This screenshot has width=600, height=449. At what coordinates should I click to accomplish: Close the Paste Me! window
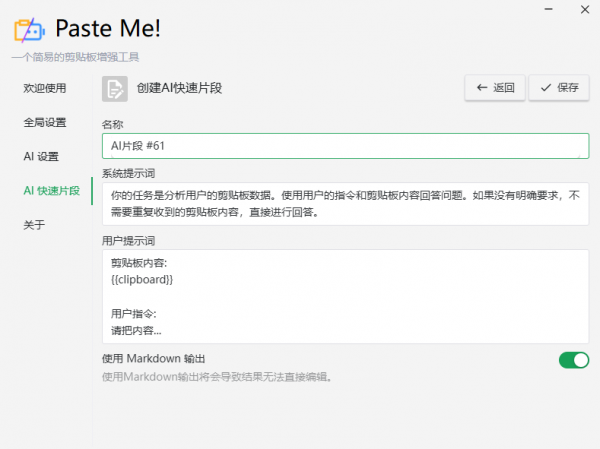click(x=585, y=9)
